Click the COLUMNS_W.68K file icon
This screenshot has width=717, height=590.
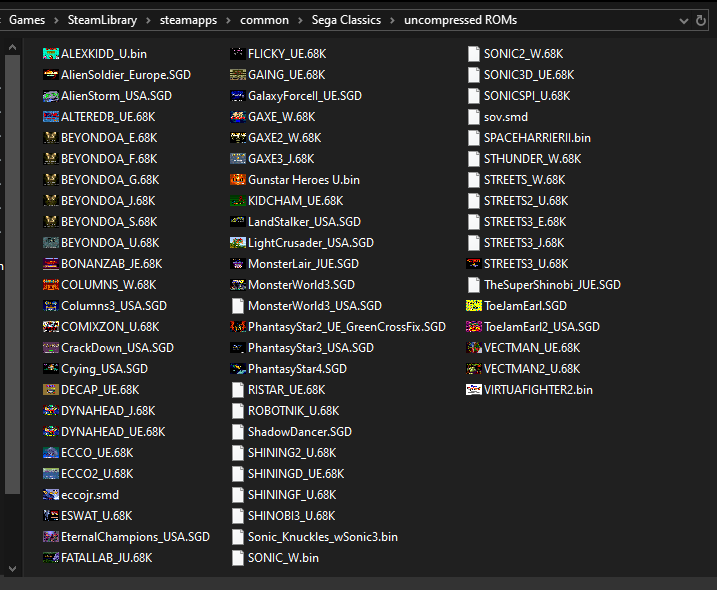point(51,285)
